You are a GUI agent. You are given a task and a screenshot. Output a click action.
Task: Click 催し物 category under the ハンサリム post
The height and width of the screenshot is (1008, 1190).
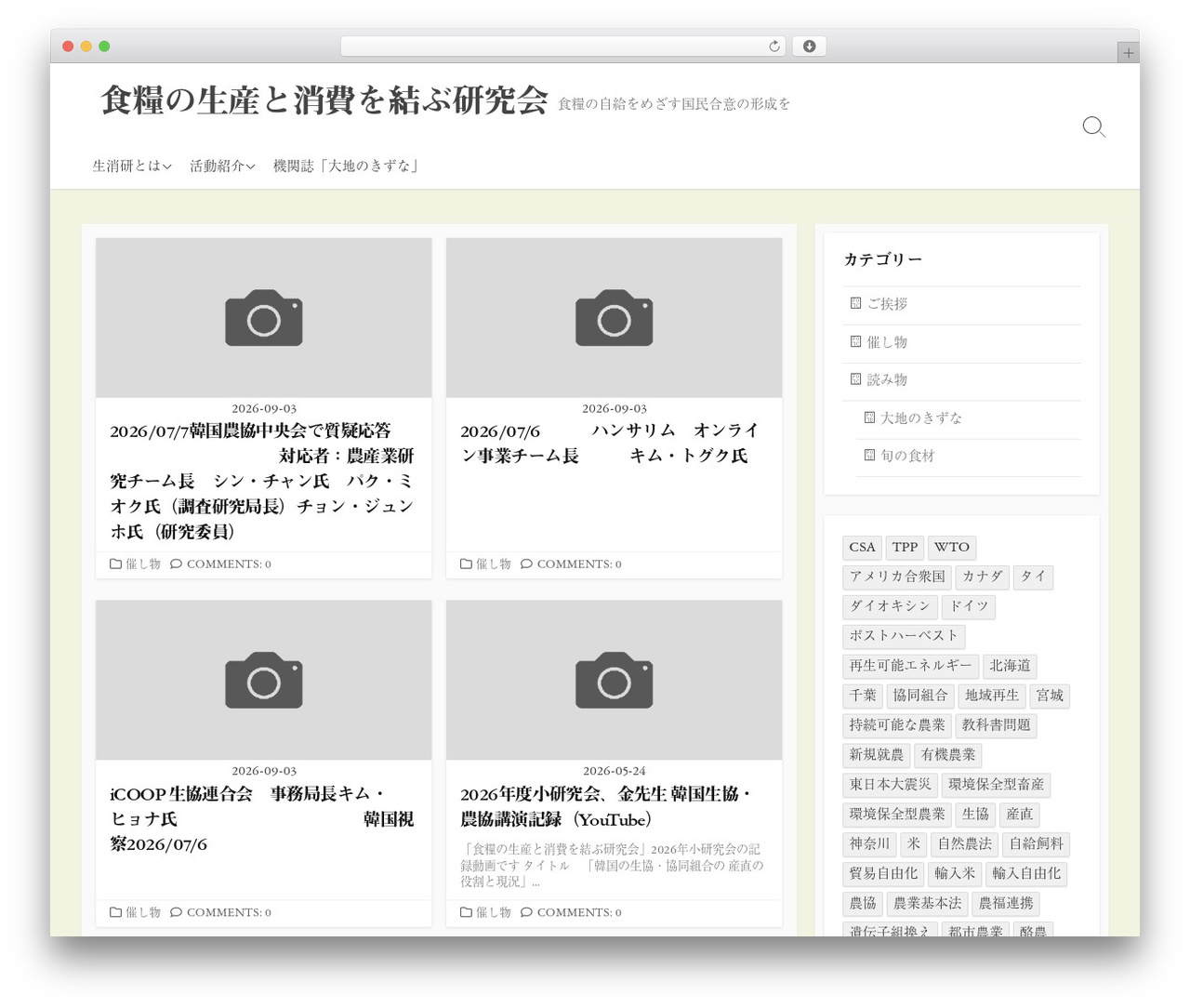click(494, 564)
